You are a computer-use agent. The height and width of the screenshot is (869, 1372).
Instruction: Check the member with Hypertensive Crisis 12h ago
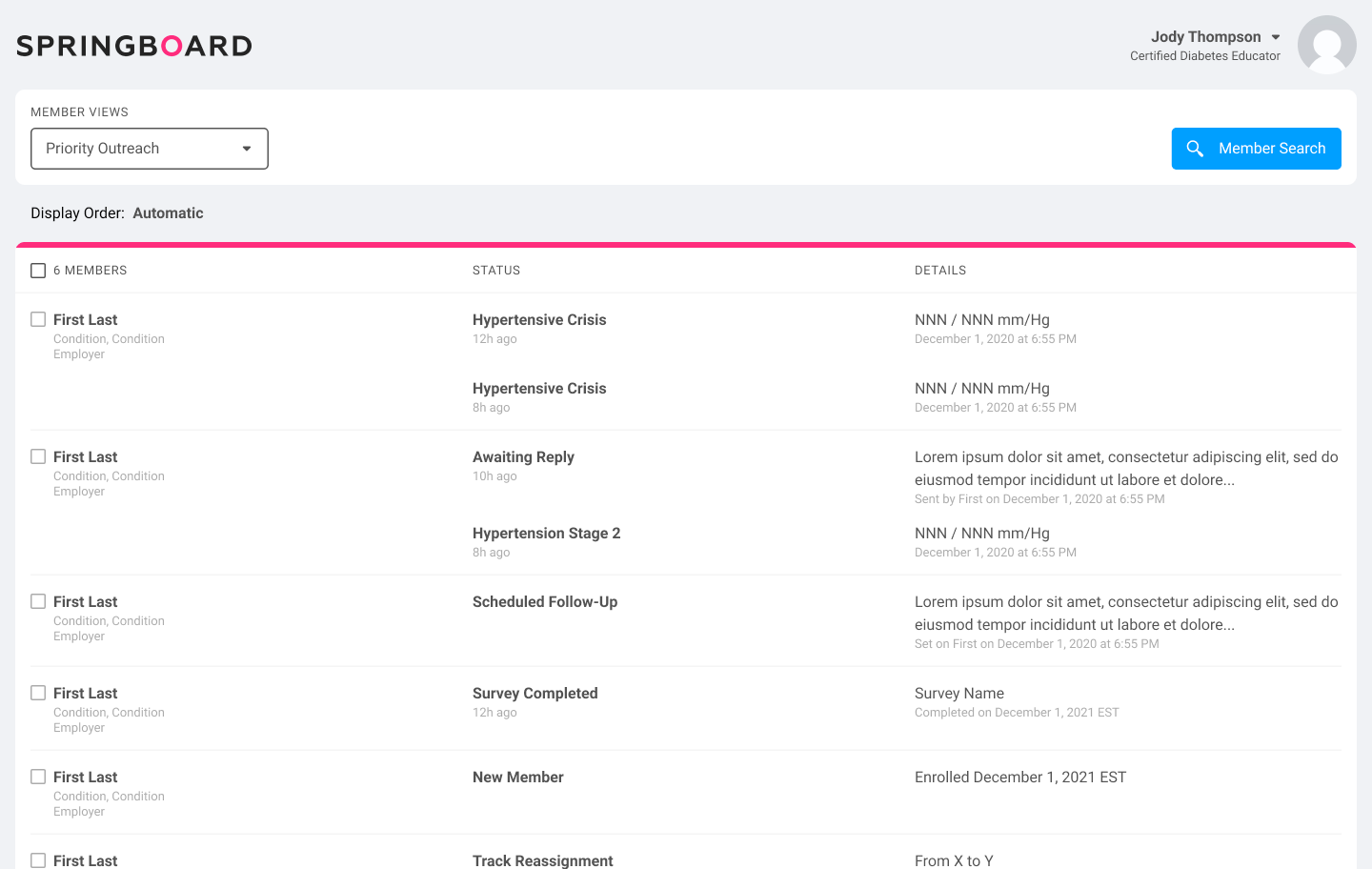click(38, 319)
